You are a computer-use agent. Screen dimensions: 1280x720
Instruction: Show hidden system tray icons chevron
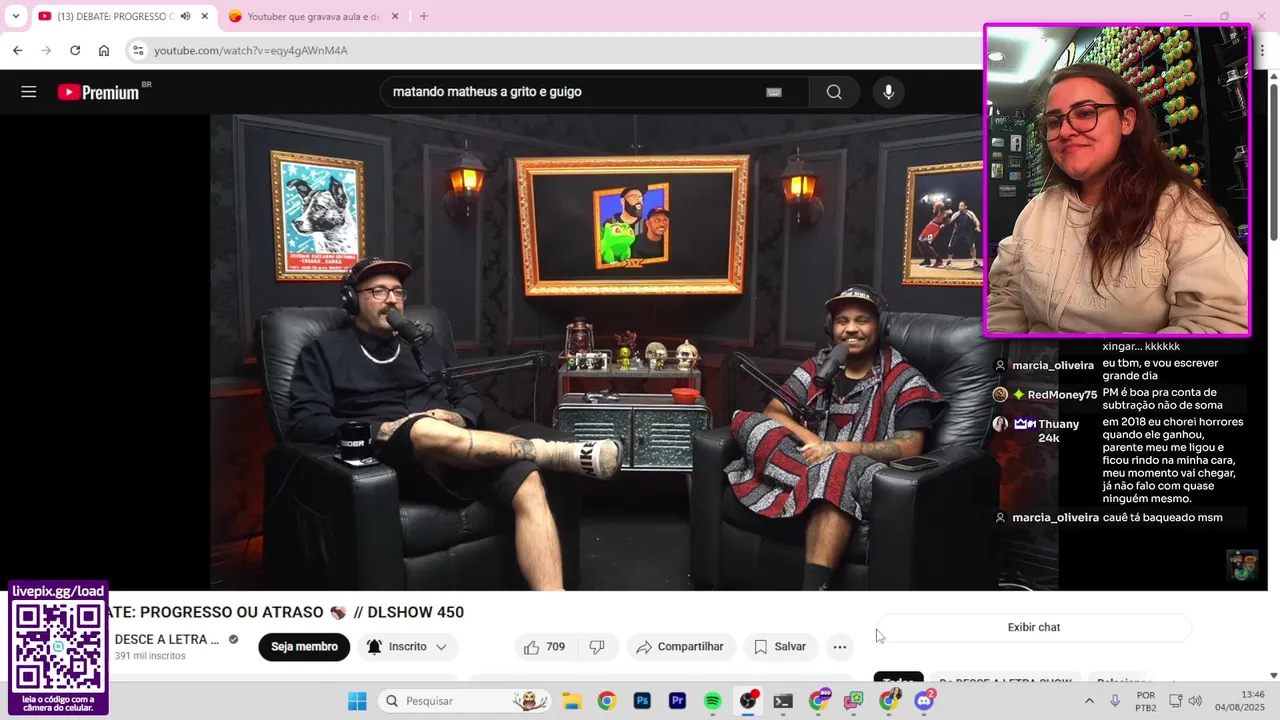[1089, 701]
